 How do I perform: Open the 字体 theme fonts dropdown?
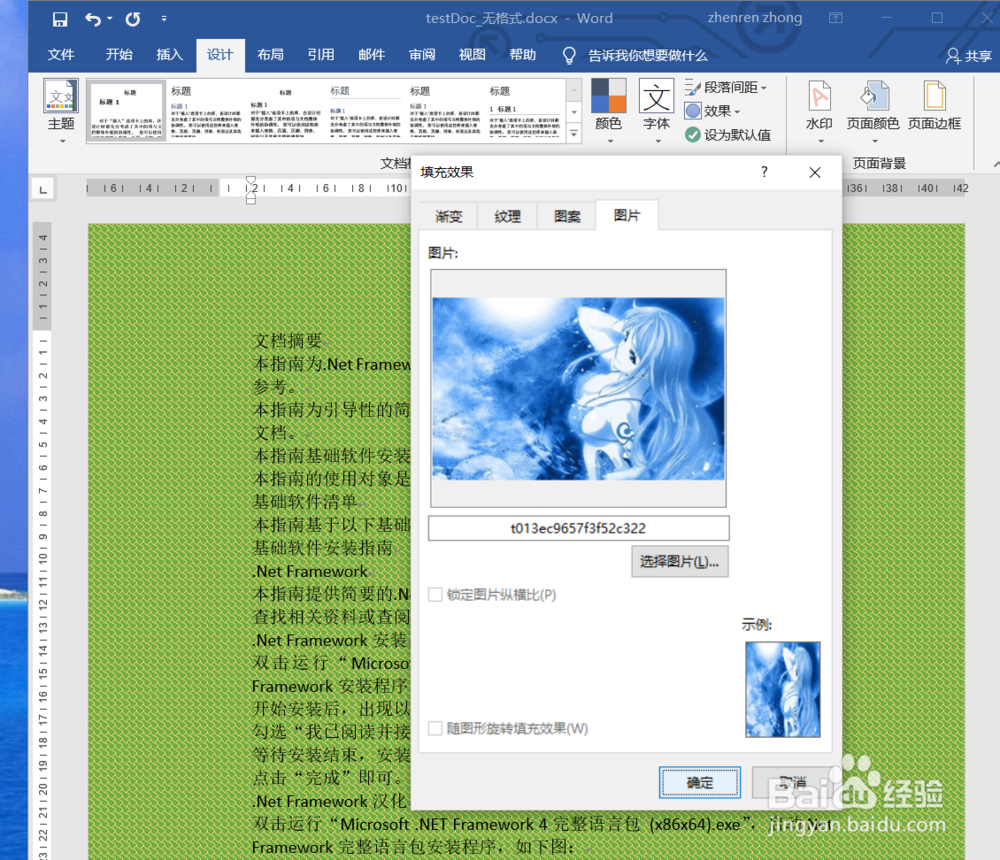point(656,110)
